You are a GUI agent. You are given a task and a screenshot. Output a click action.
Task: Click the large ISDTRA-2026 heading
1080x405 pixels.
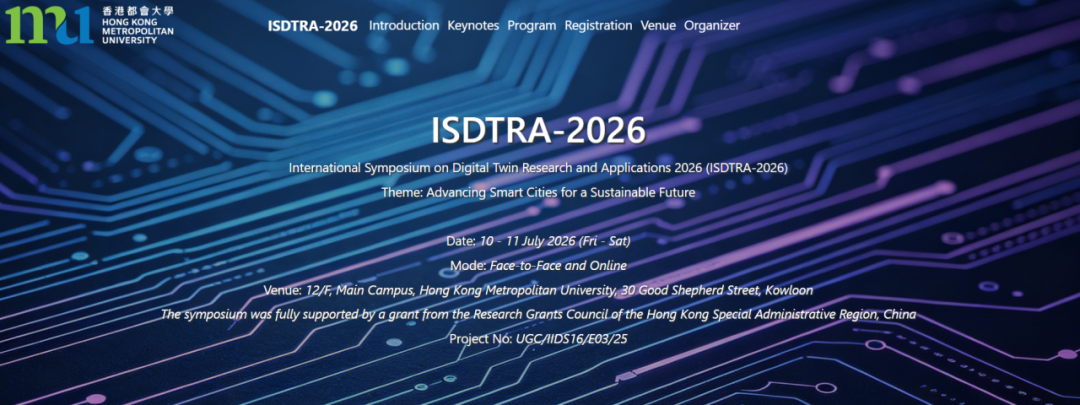[x=539, y=130]
